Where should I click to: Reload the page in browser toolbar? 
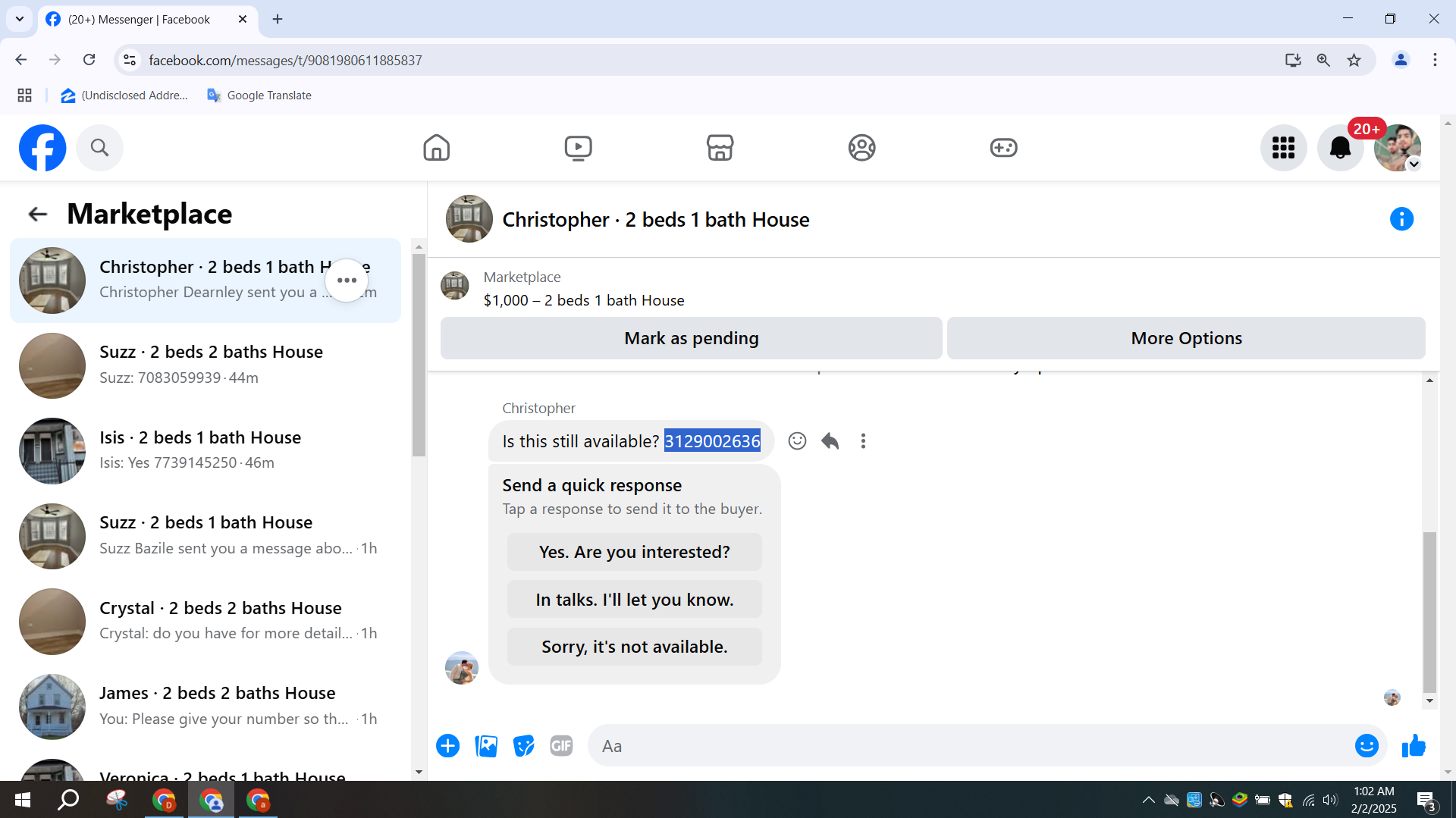[89, 60]
